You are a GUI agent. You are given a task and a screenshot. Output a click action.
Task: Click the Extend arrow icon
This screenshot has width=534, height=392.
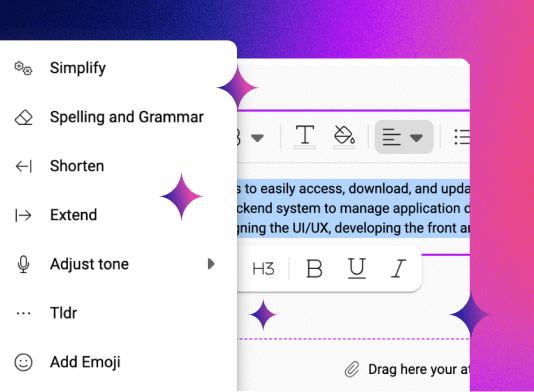tap(23, 215)
